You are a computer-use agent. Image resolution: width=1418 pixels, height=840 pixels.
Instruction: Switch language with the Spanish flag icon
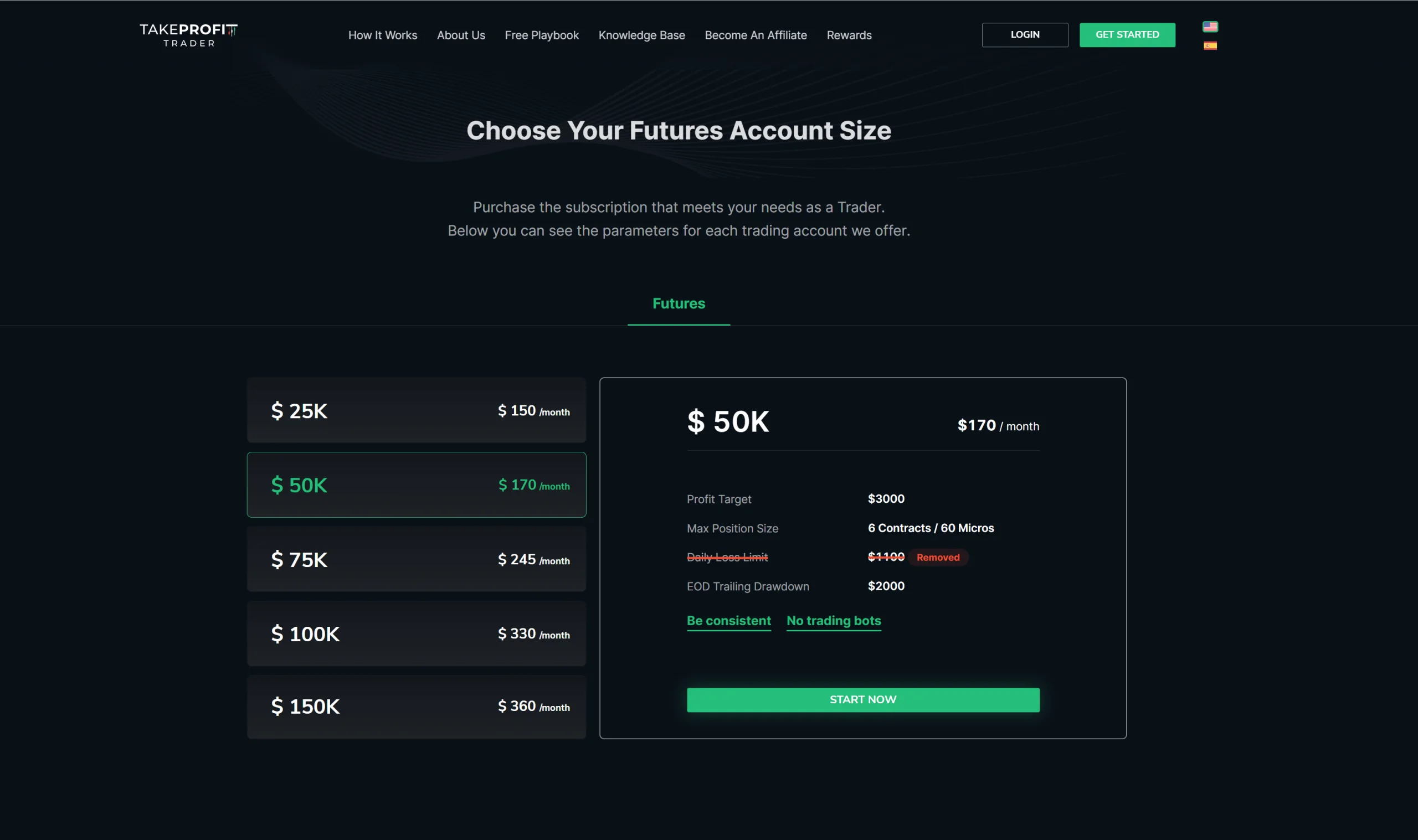(x=1210, y=46)
